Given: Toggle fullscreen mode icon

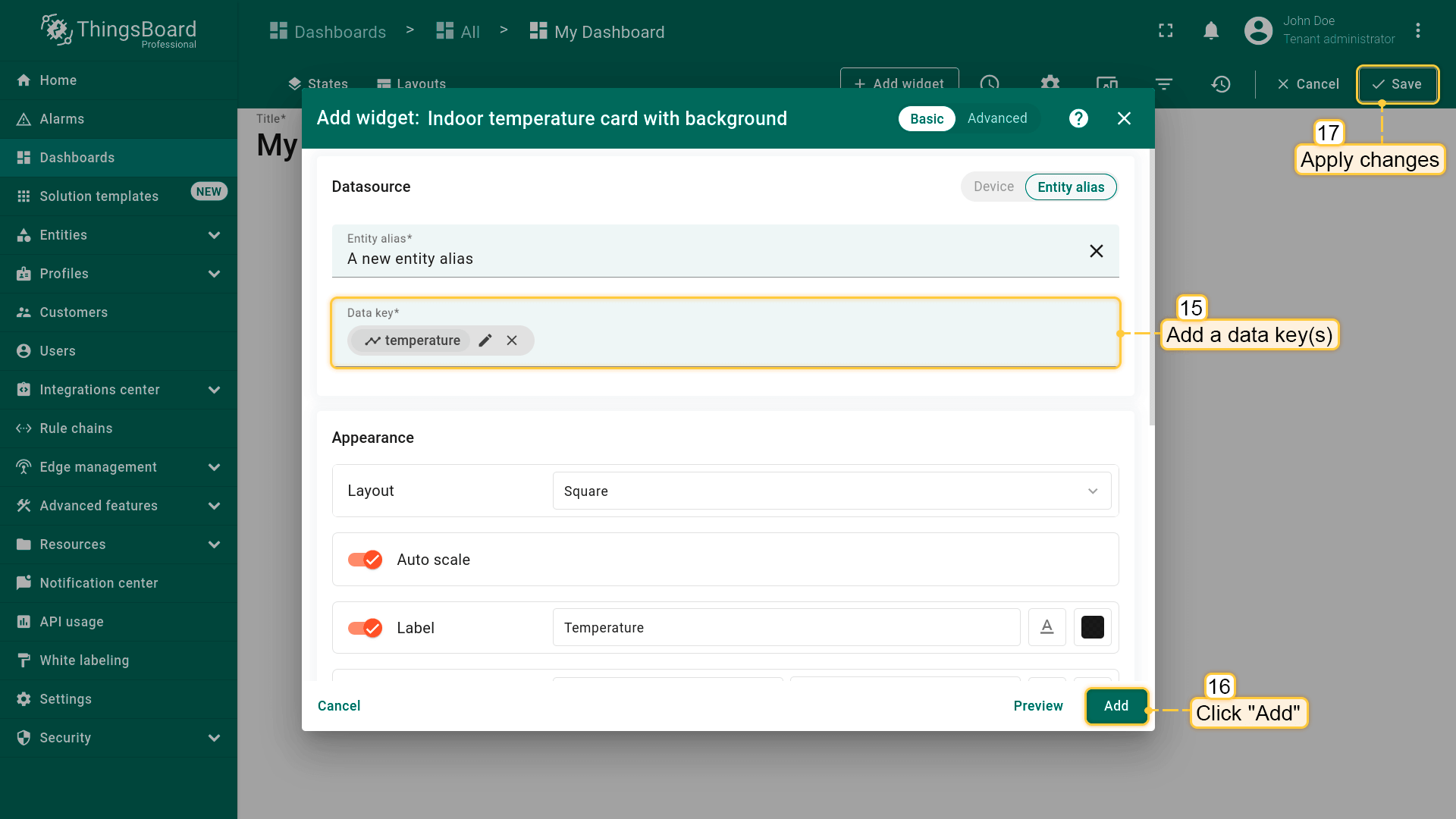Looking at the screenshot, I should tap(1166, 31).
